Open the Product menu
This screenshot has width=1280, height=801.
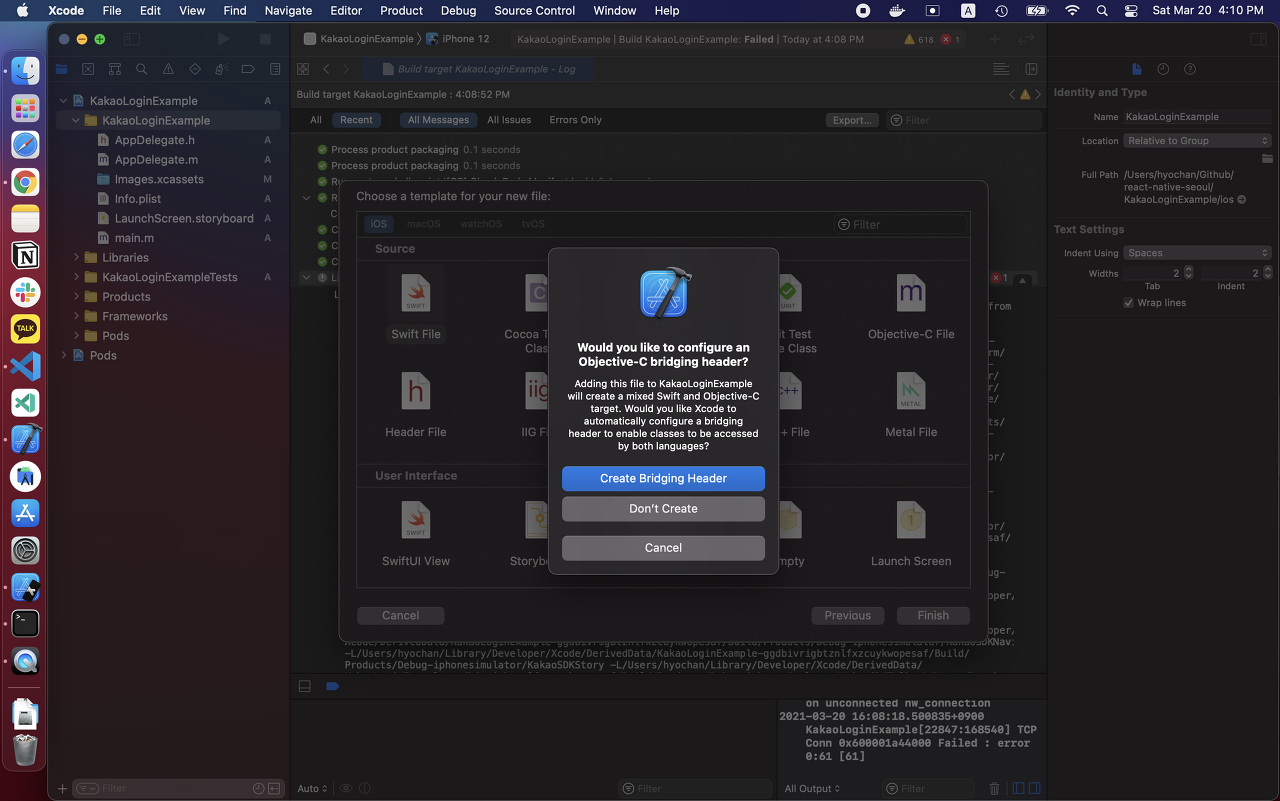(401, 10)
